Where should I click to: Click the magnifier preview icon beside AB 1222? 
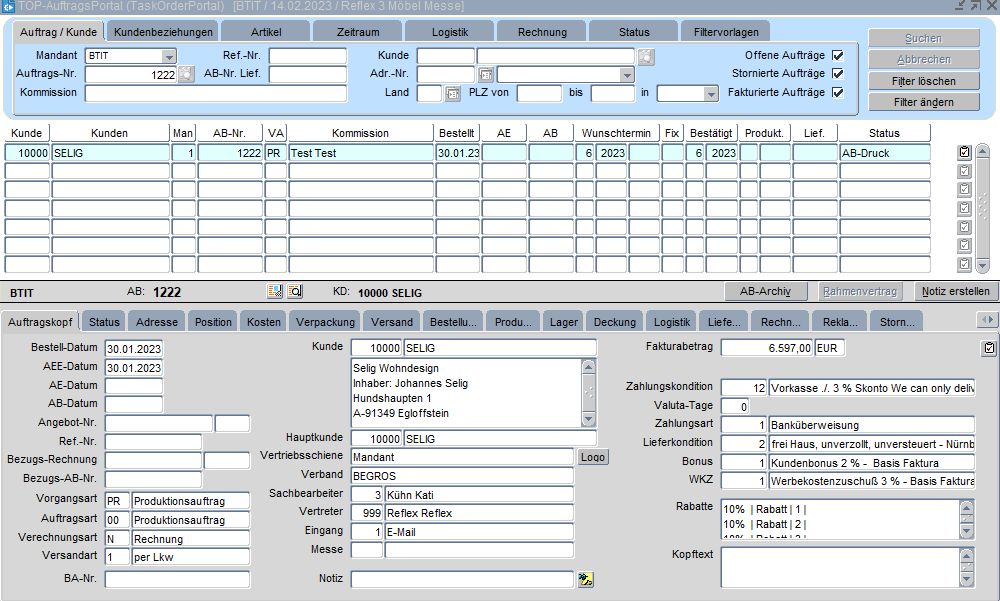click(x=295, y=292)
